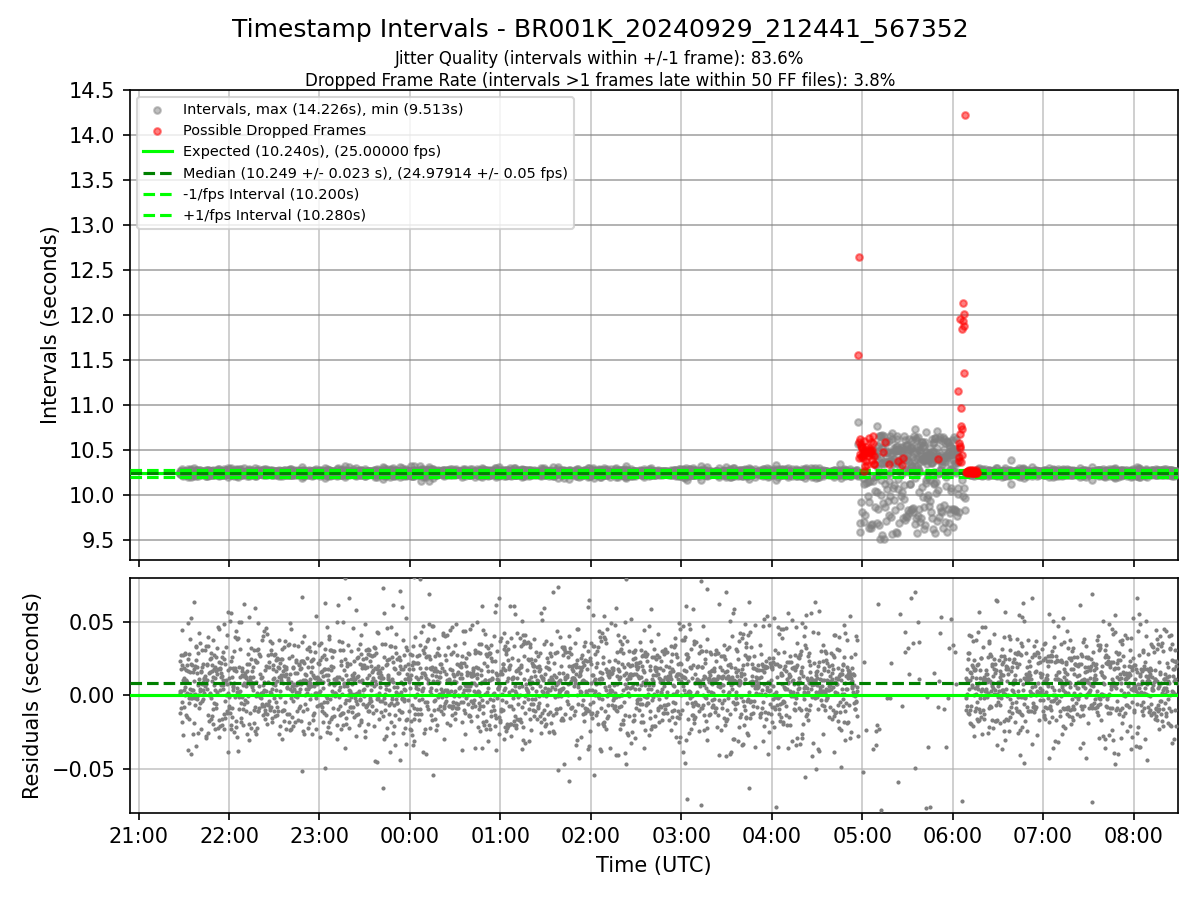Select the Jitter Quality 83.6% subtitle line
This screenshot has width=1200, height=900.
coord(599,59)
